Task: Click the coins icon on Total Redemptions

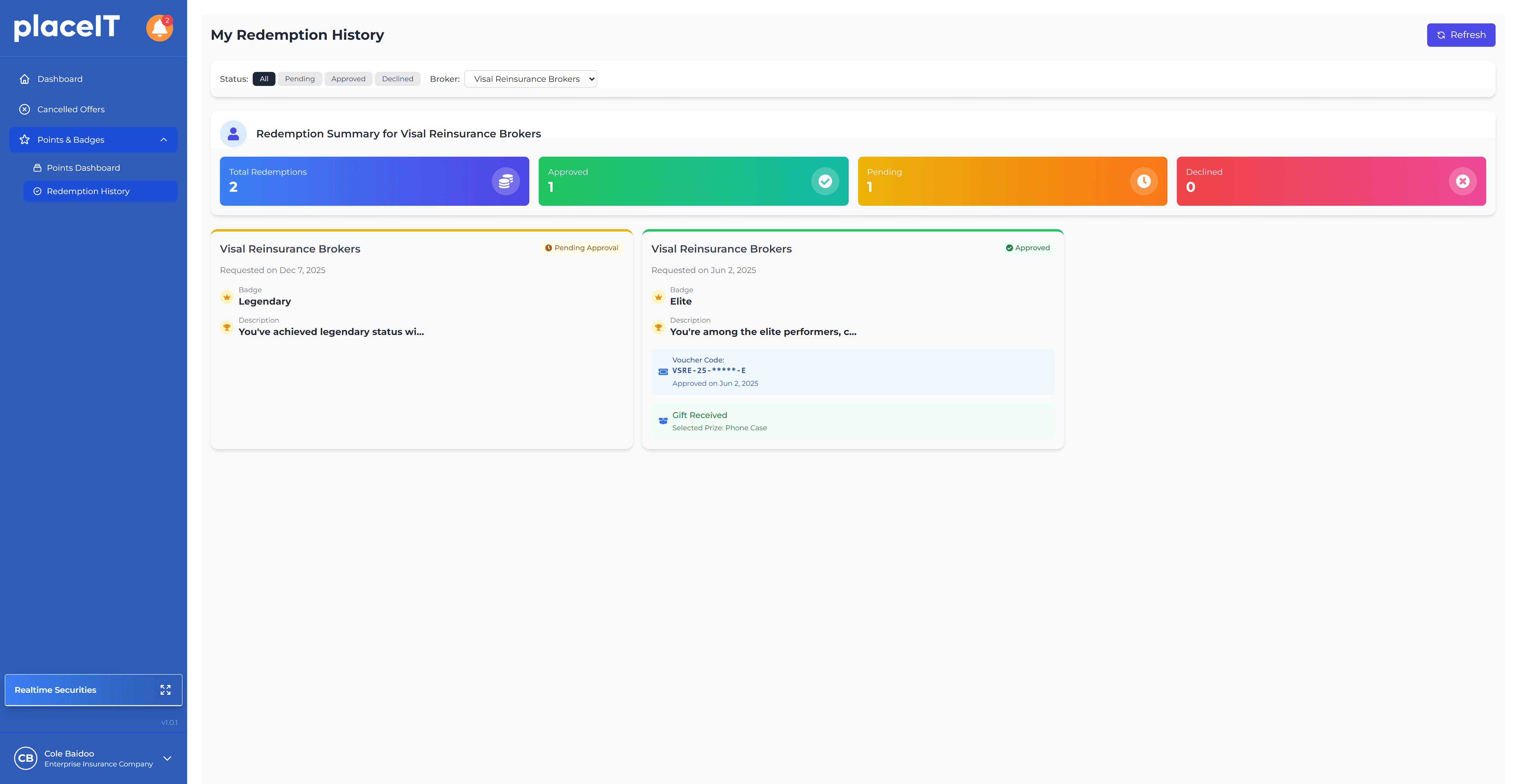Action: tap(505, 181)
